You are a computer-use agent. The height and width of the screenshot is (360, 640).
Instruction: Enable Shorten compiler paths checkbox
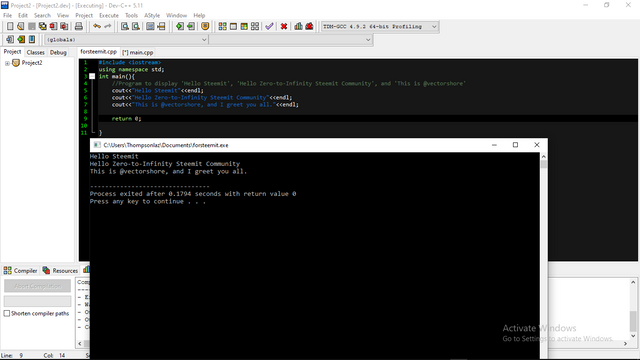click(x=7, y=313)
